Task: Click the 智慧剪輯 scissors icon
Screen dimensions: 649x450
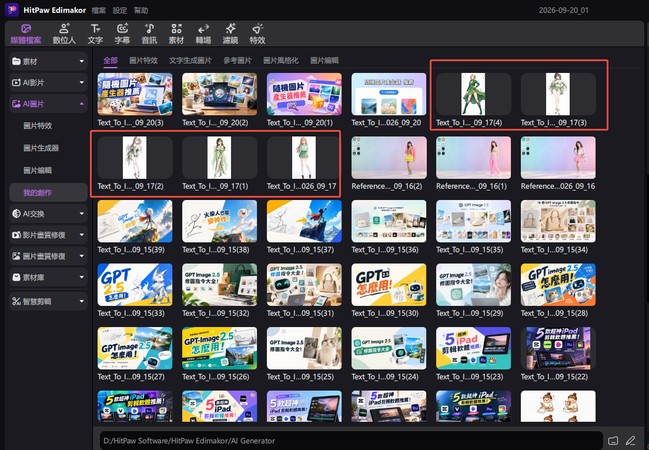Action: pos(16,301)
